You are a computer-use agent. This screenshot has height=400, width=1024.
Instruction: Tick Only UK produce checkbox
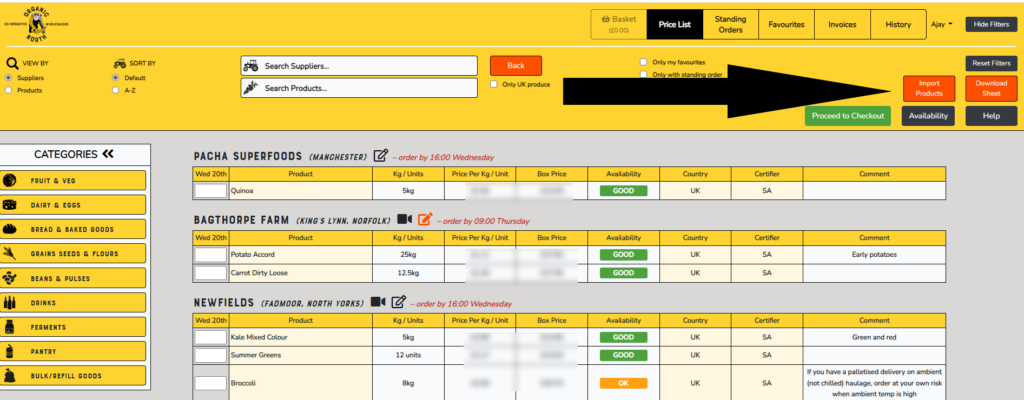point(494,84)
